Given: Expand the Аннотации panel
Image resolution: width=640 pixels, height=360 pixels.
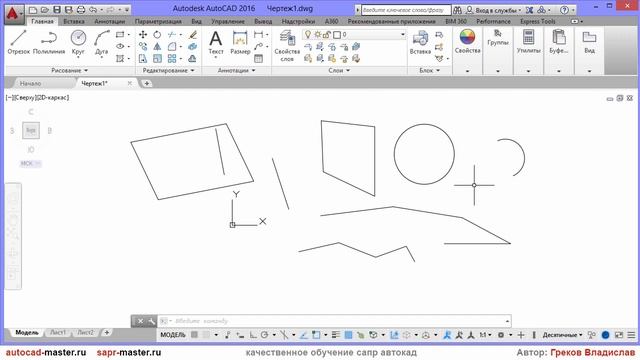Looking at the screenshot, I should tap(236, 70).
